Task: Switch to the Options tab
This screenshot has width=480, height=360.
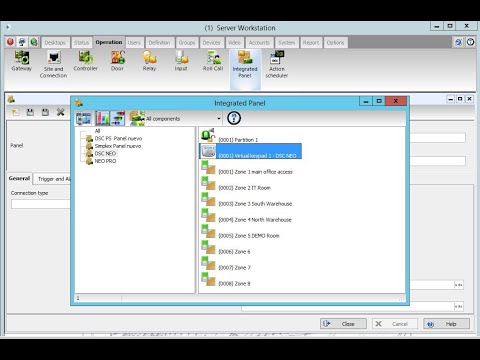Action: [335, 43]
